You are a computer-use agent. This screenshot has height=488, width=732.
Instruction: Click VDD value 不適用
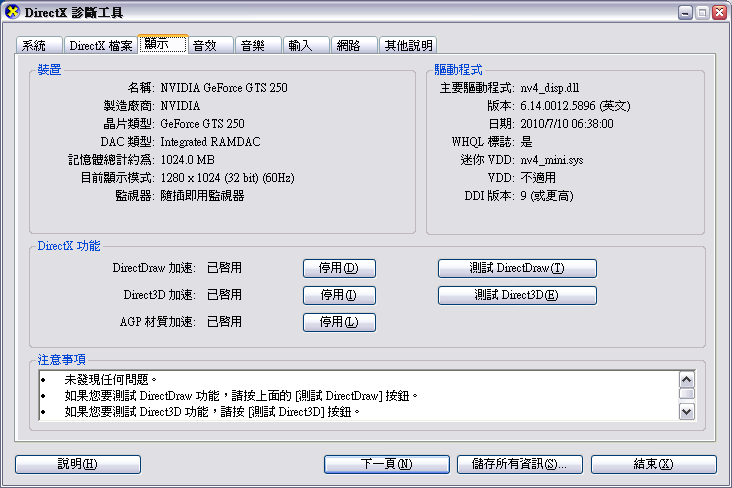pyautogui.click(x=538, y=178)
